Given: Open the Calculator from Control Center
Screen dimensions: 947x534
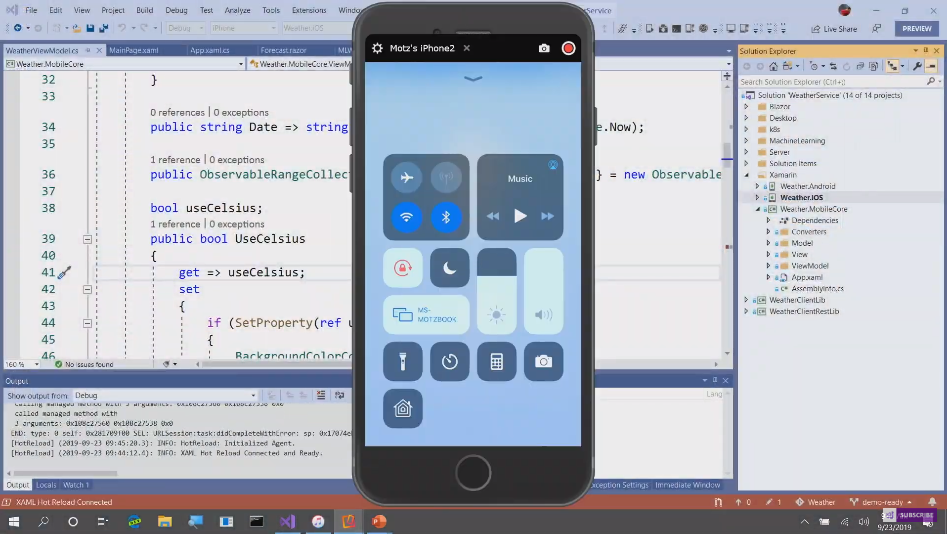Looking at the screenshot, I should (x=496, y=362).
